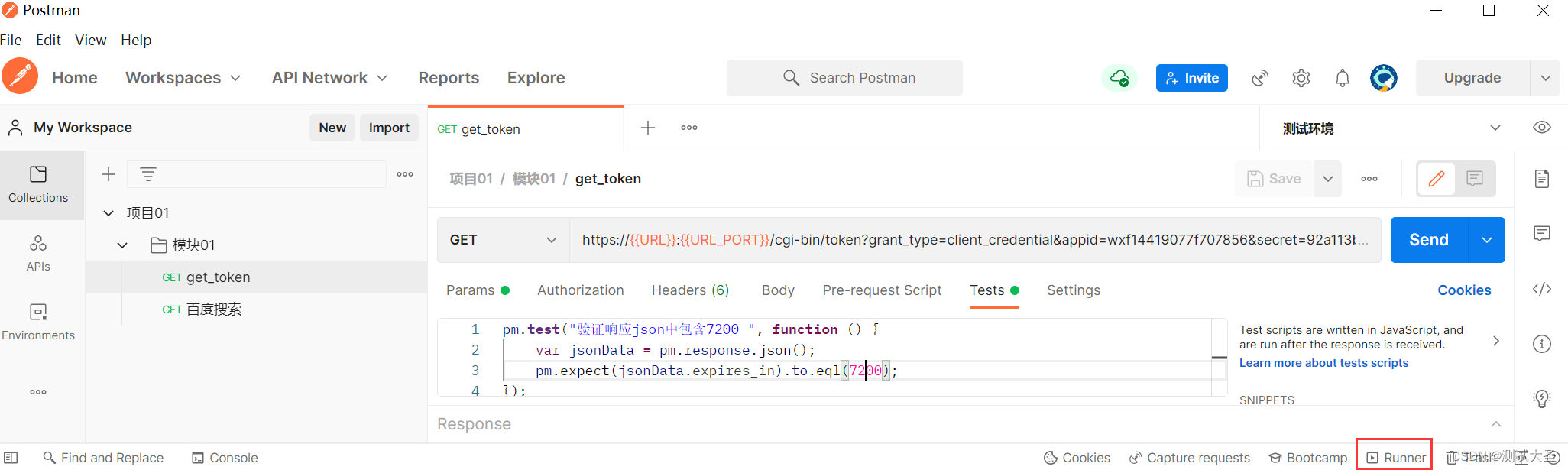Click the New button

point(332,128)
